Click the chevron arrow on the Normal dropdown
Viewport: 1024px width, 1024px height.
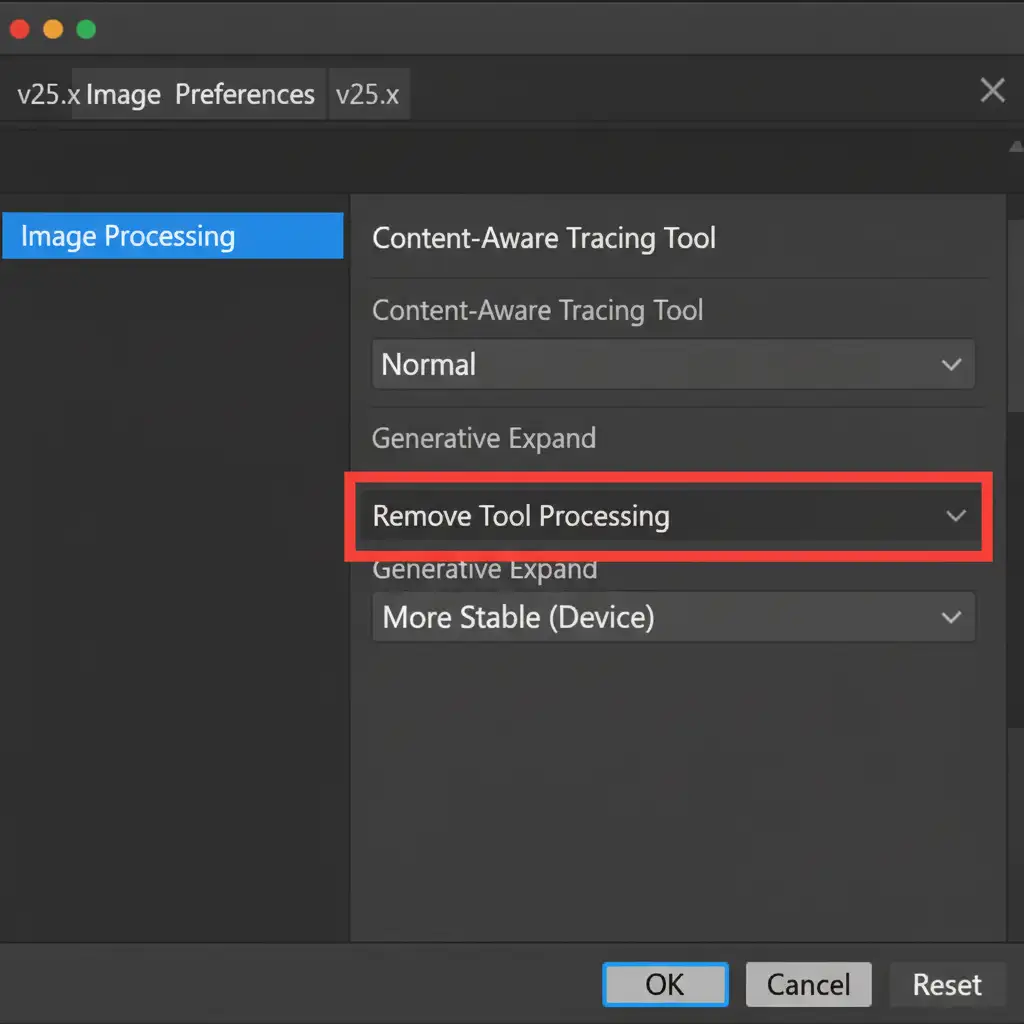(x=952, y=365)
